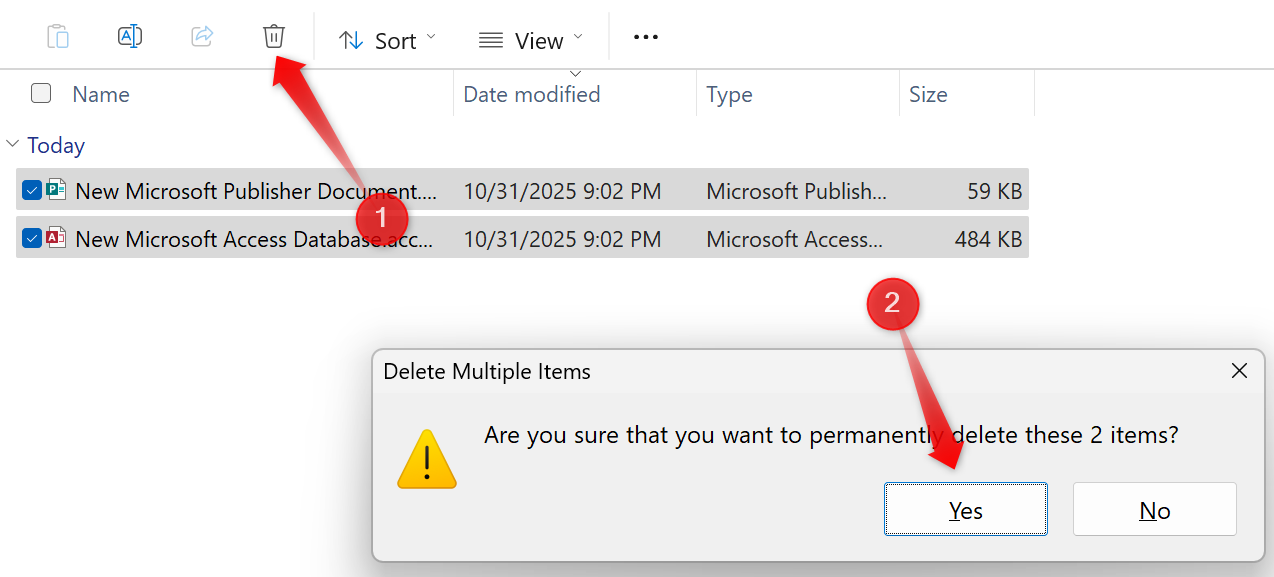Sort by the Name column header
The width and height of the screenshot is (1274, 577).
(x=101, y=95)
